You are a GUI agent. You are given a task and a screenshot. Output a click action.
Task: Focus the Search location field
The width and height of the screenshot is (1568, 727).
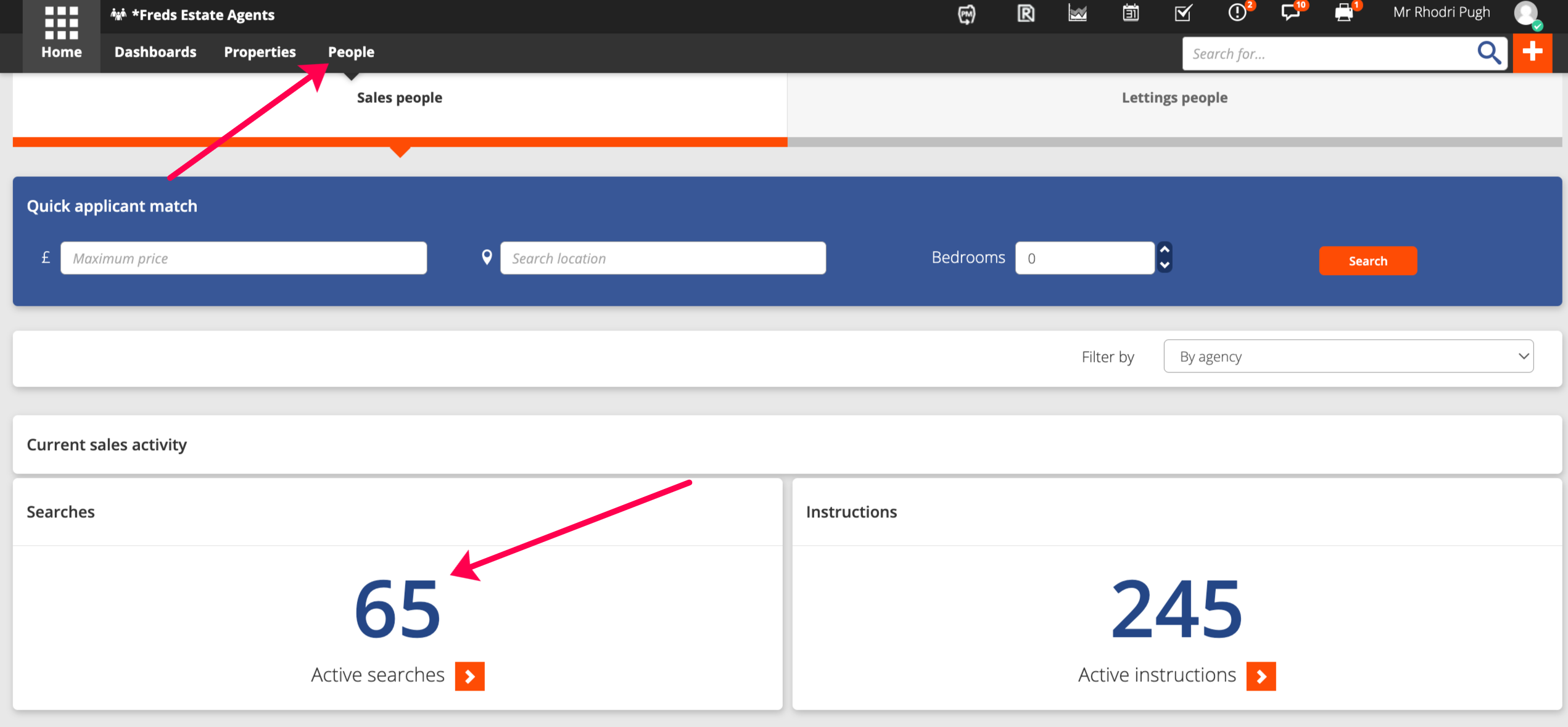(x=663, y=258)
